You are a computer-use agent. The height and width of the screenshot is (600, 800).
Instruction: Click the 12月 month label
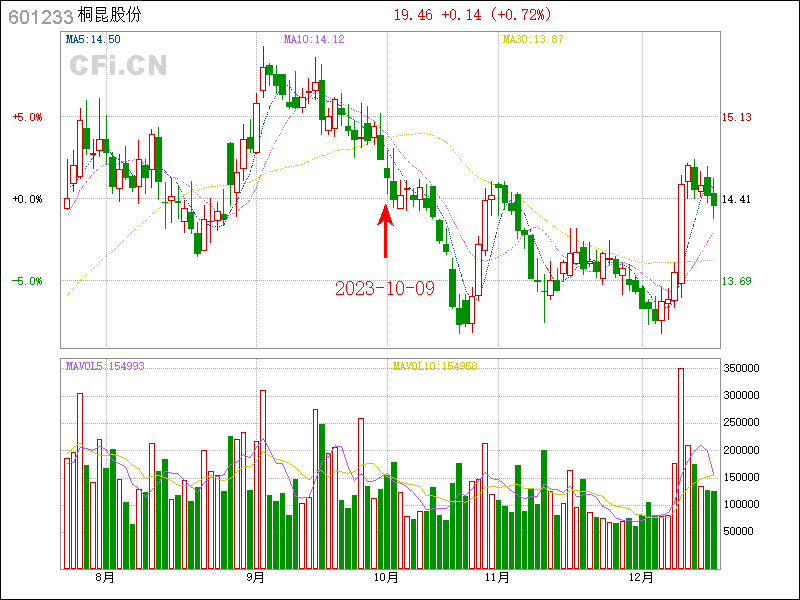tap(641, 578)
